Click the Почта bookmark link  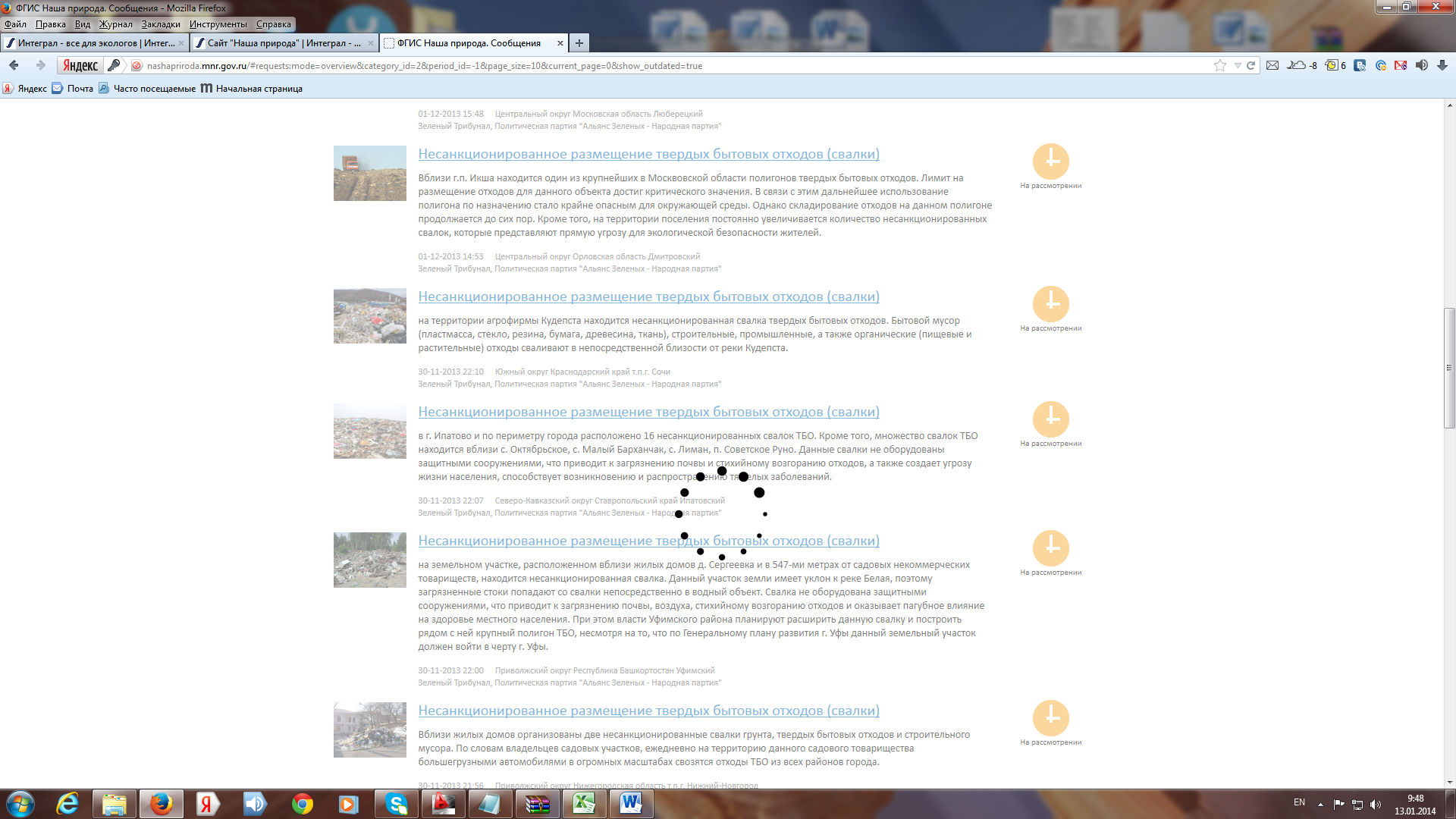click(x=80, y=89)
